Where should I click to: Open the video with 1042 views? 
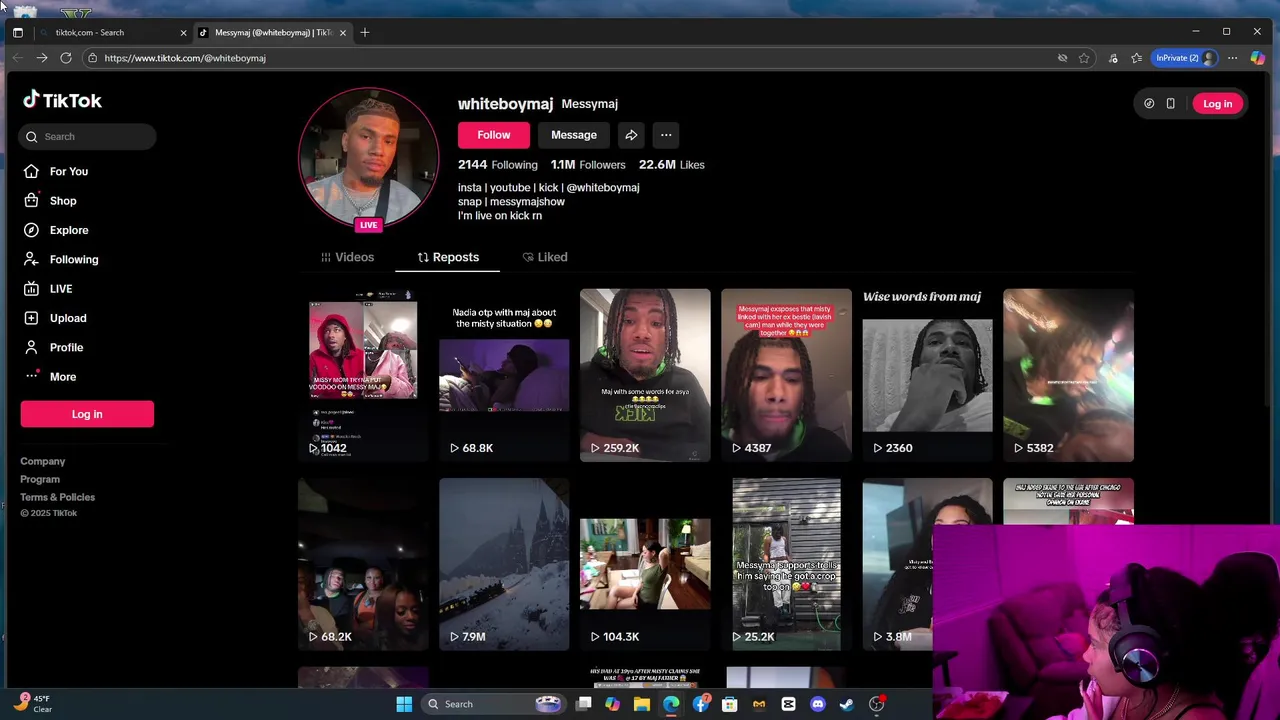pyautogui.click(x=363, y=375)
